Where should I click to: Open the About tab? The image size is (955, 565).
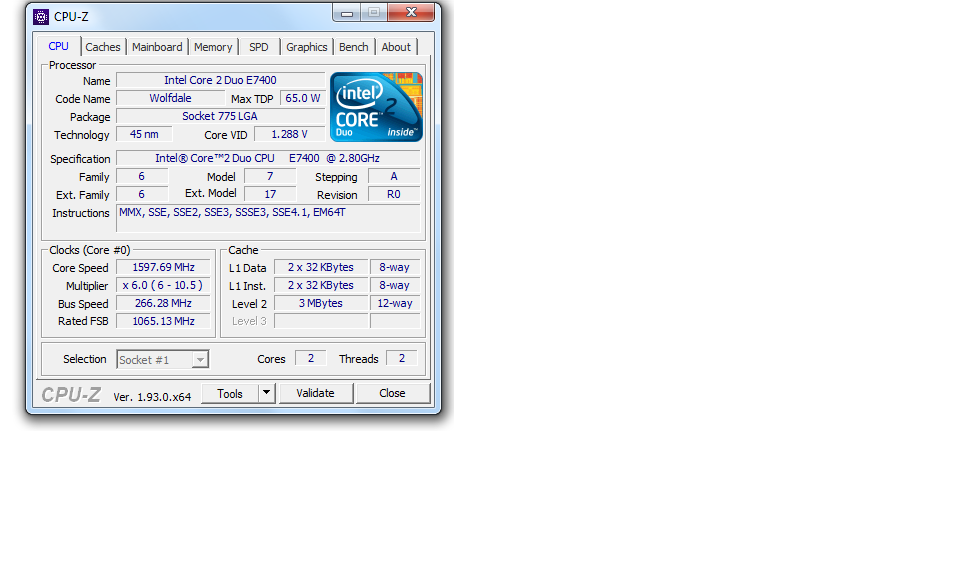tap(396, 47)
